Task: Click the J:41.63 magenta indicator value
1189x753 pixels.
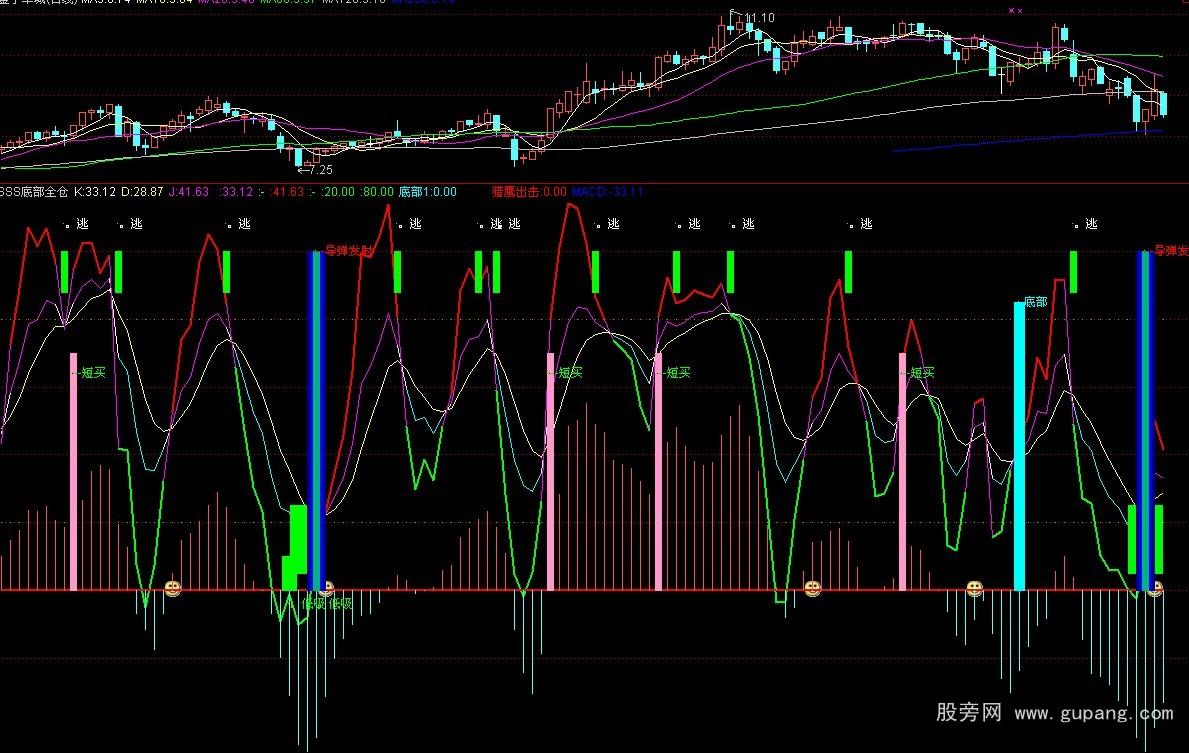Action: click(x=189, y=192)
